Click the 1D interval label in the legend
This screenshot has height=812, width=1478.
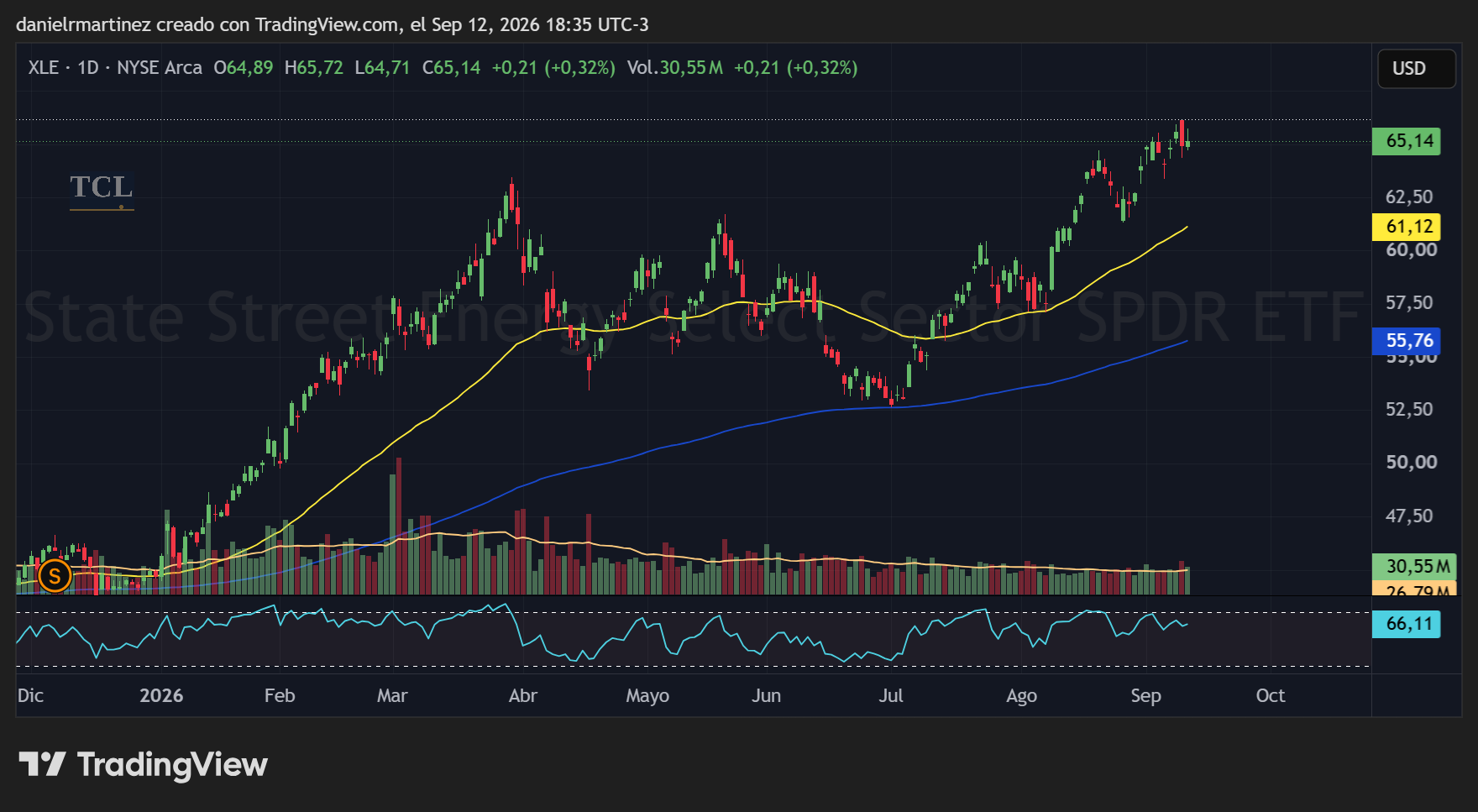(x=88, y=68)
